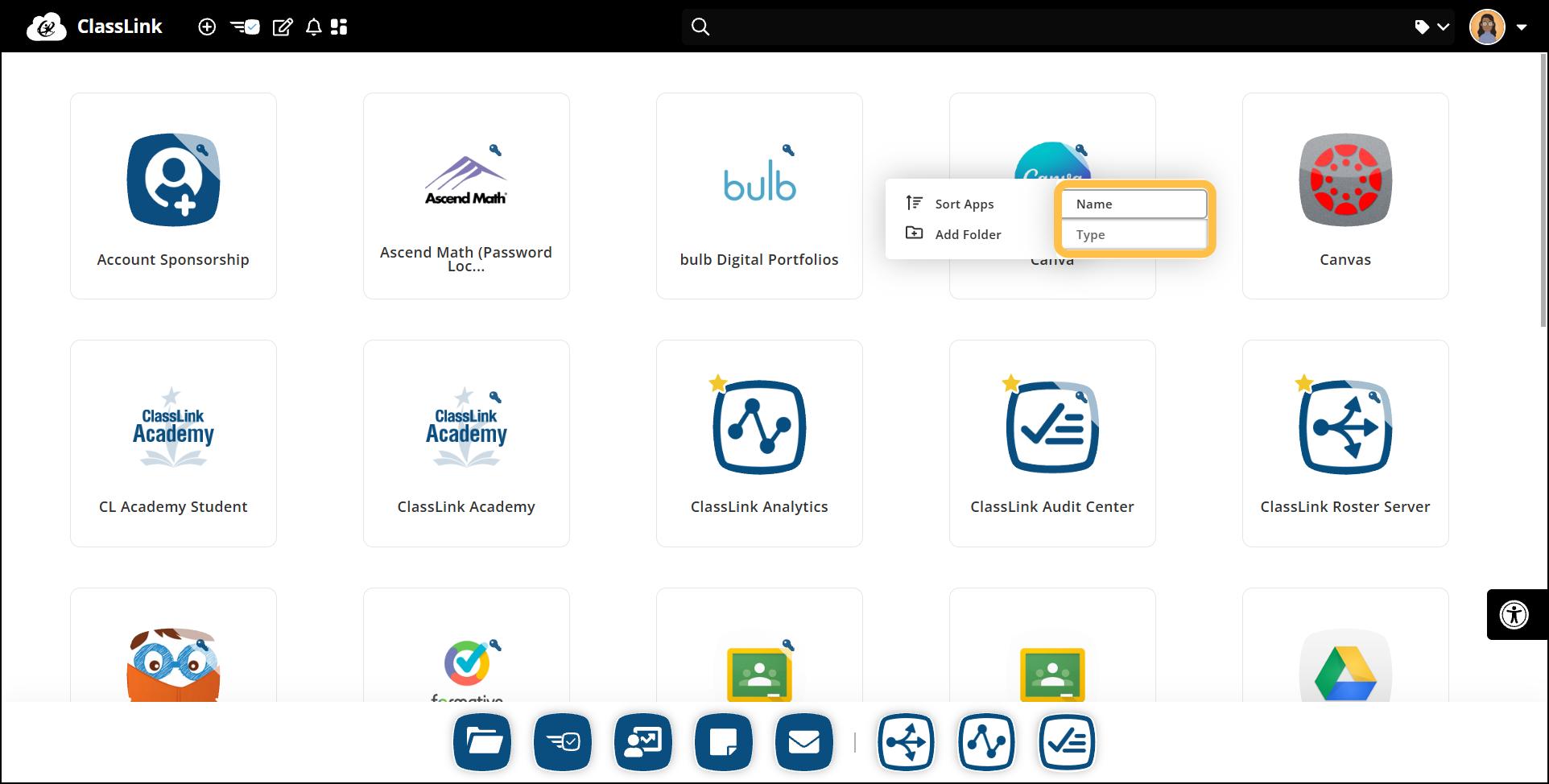Click the Analytics dock icon
The width and height of the screenshot is (1549, 784).
pyautogui.click(x=986, y=741)
